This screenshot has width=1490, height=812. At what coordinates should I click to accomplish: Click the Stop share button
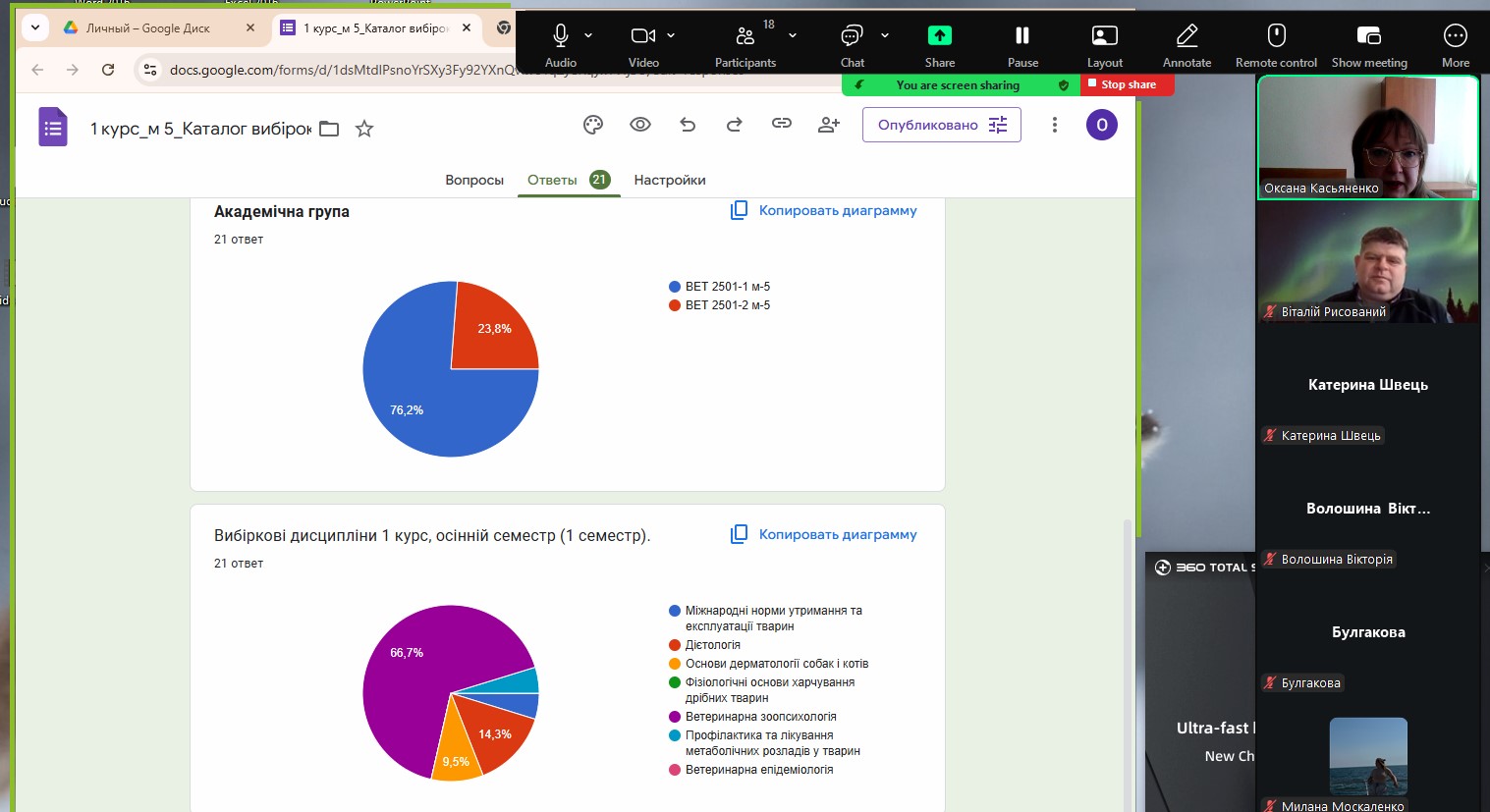point(1127,84)
